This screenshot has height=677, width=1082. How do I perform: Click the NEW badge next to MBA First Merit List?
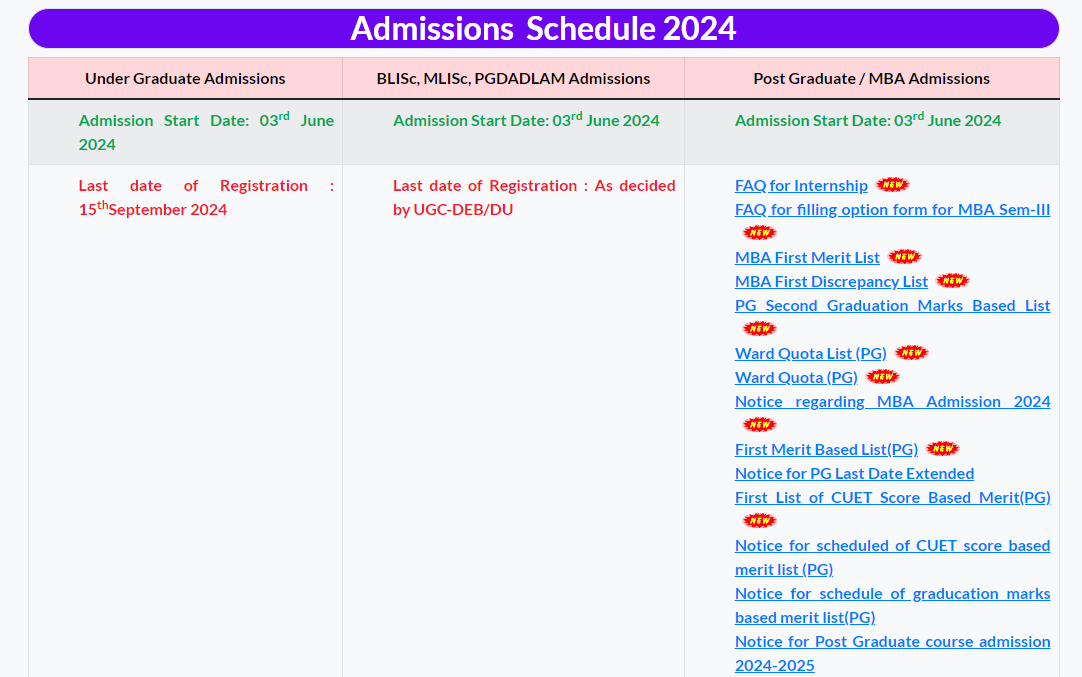(904, 256)
